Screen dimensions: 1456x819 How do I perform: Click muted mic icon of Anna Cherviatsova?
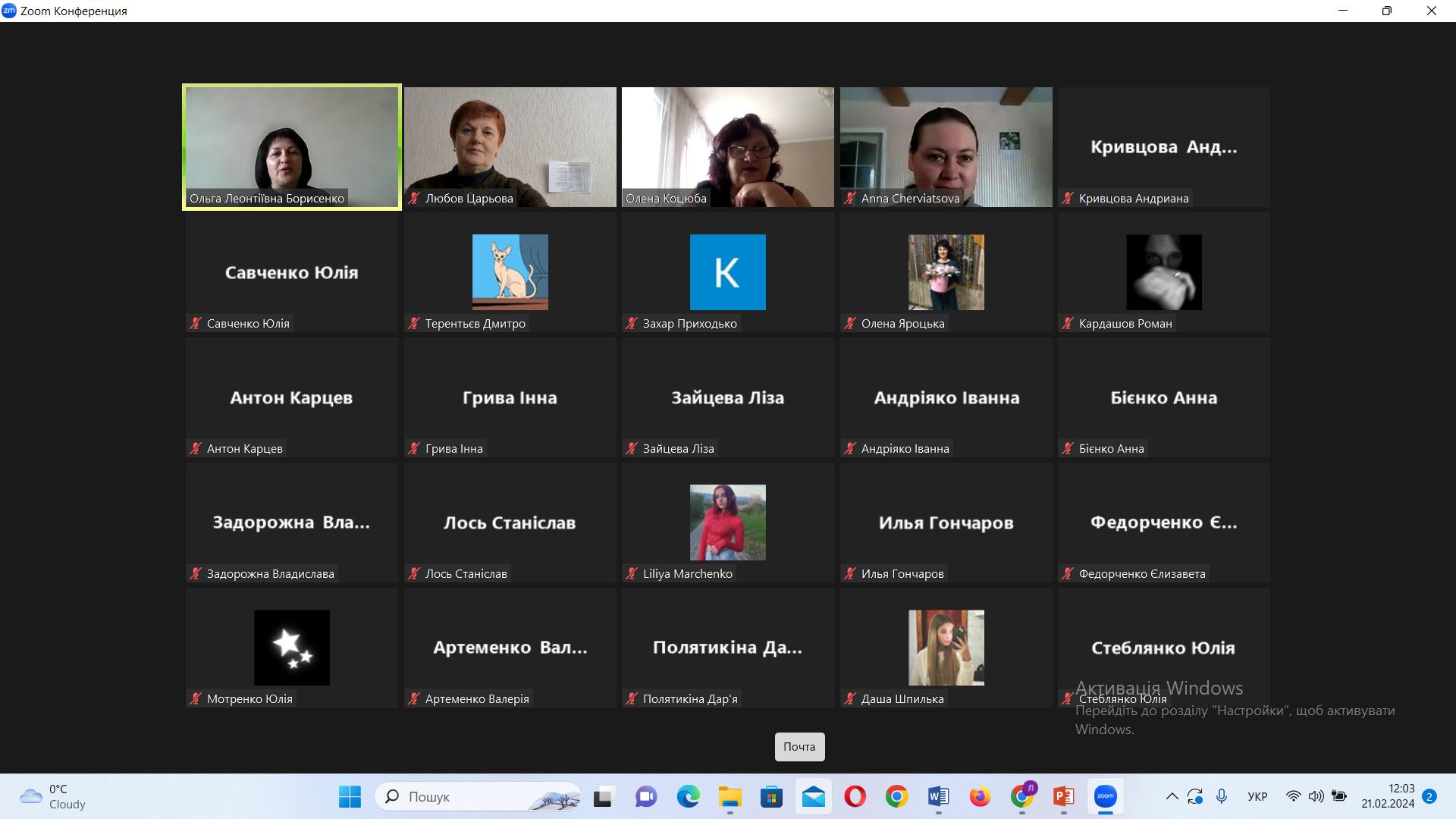850,199
